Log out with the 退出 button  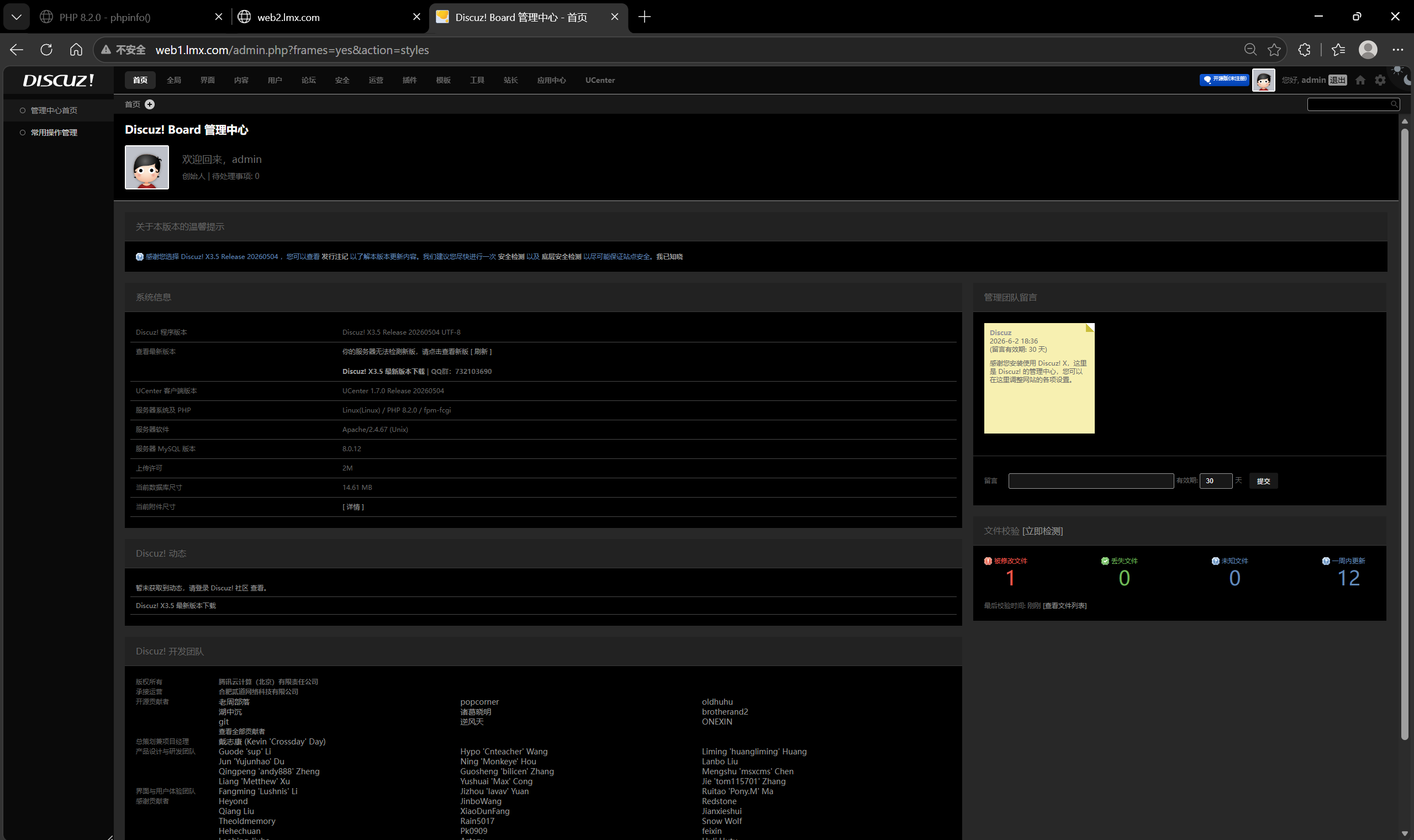coord(1338,80)
